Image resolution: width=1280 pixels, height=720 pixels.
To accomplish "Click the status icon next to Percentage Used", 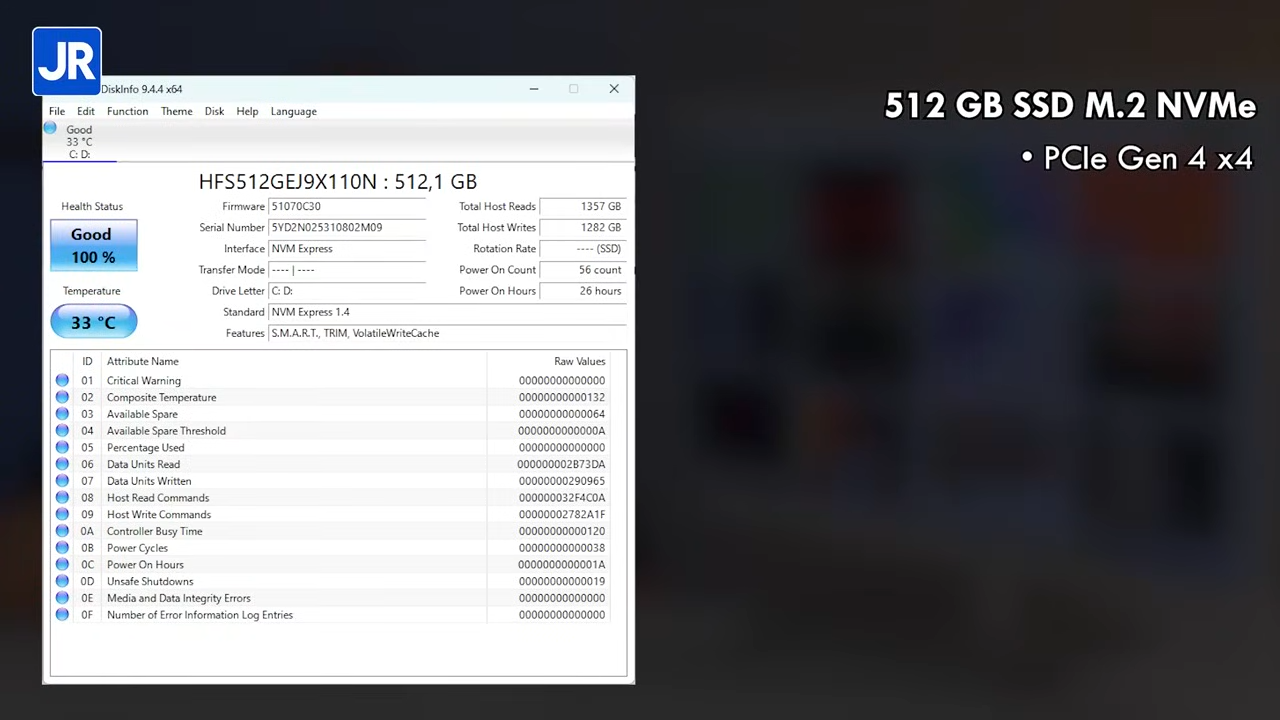I will coord(62,447).
